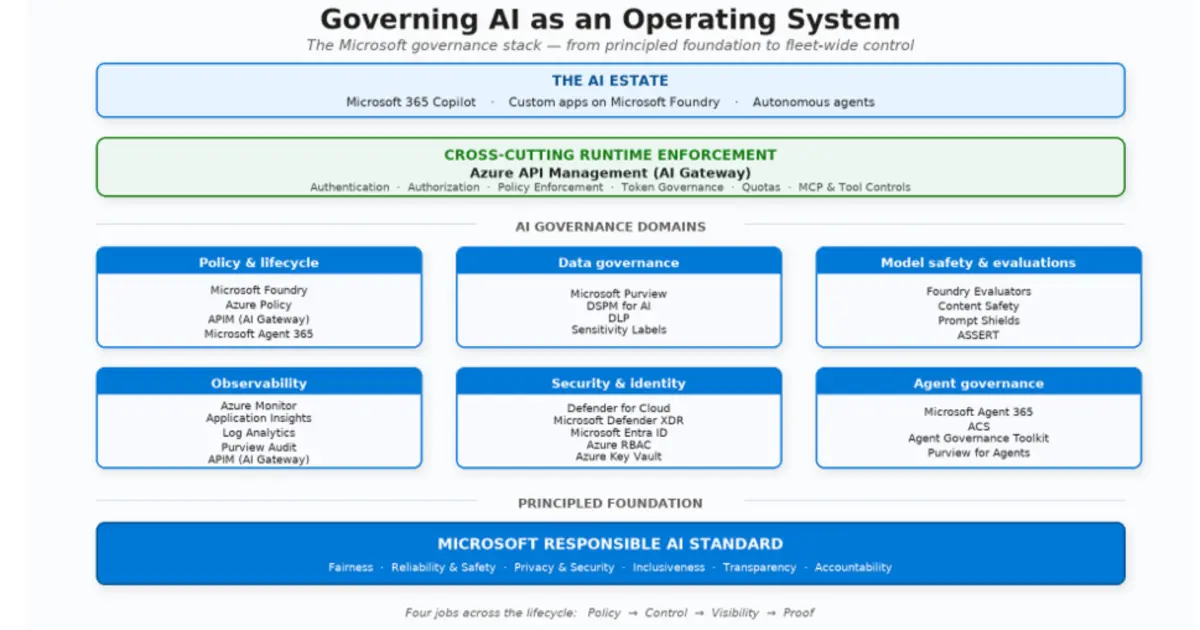Click "Custom apps on Microsoft Foundry" text
The height and width of the screenshot is (630, 1200).
[614, 102]
